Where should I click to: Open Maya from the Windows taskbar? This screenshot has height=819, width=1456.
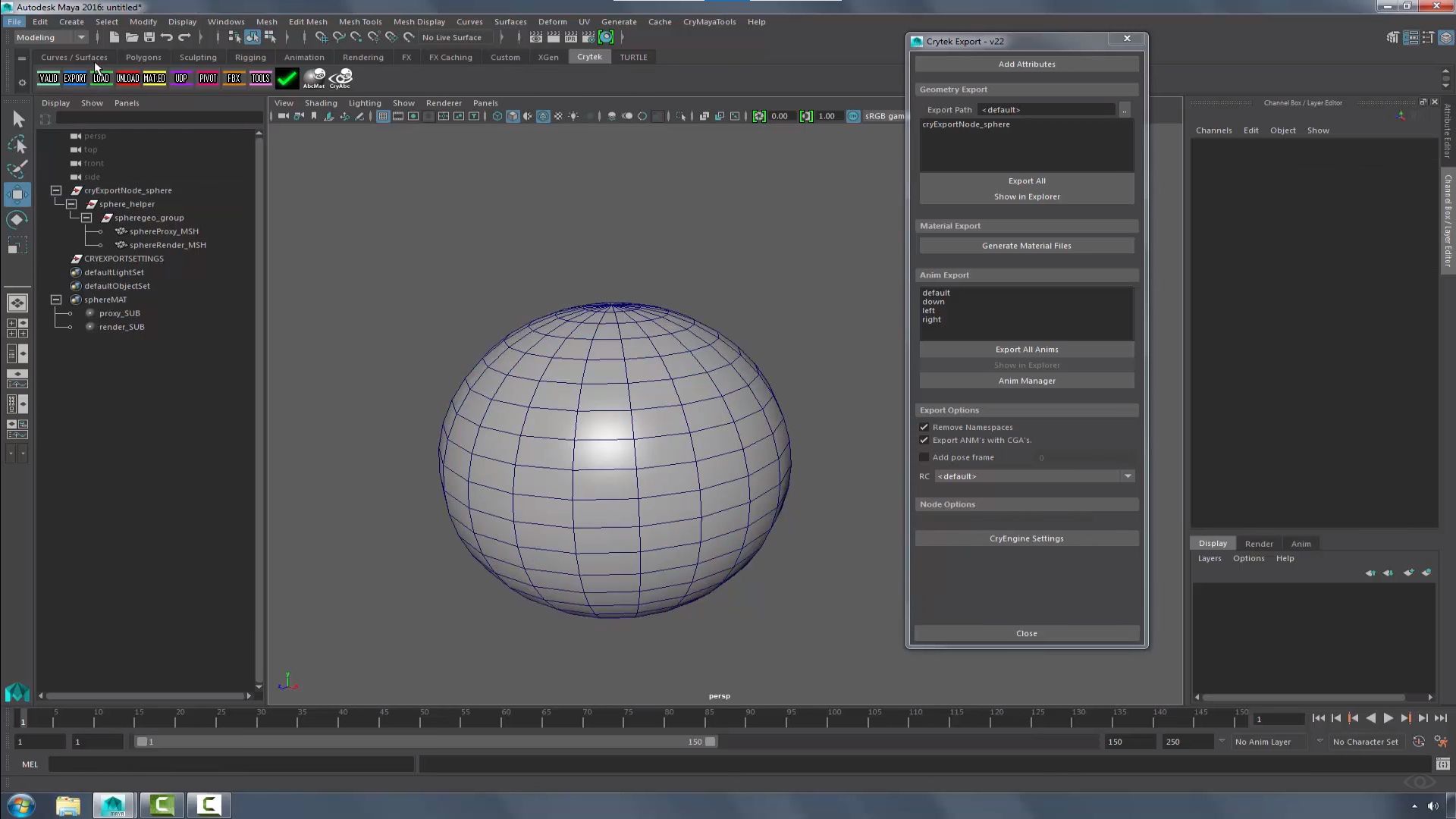tap(115, 805)
